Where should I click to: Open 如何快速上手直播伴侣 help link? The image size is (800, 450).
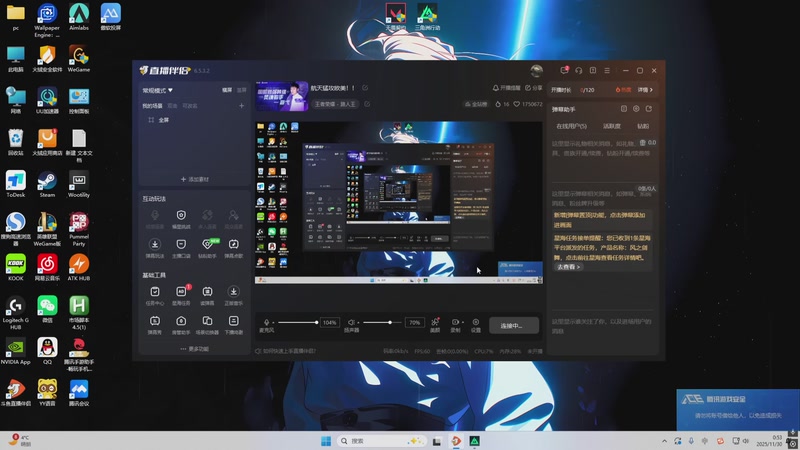tap(286, 351)
